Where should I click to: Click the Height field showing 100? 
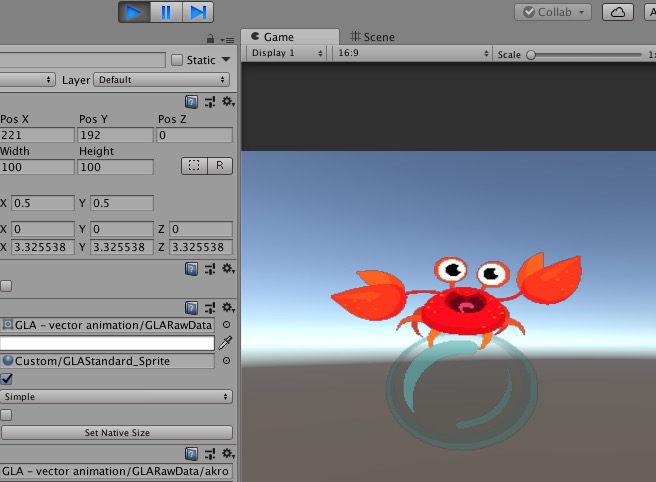point(115,167)
